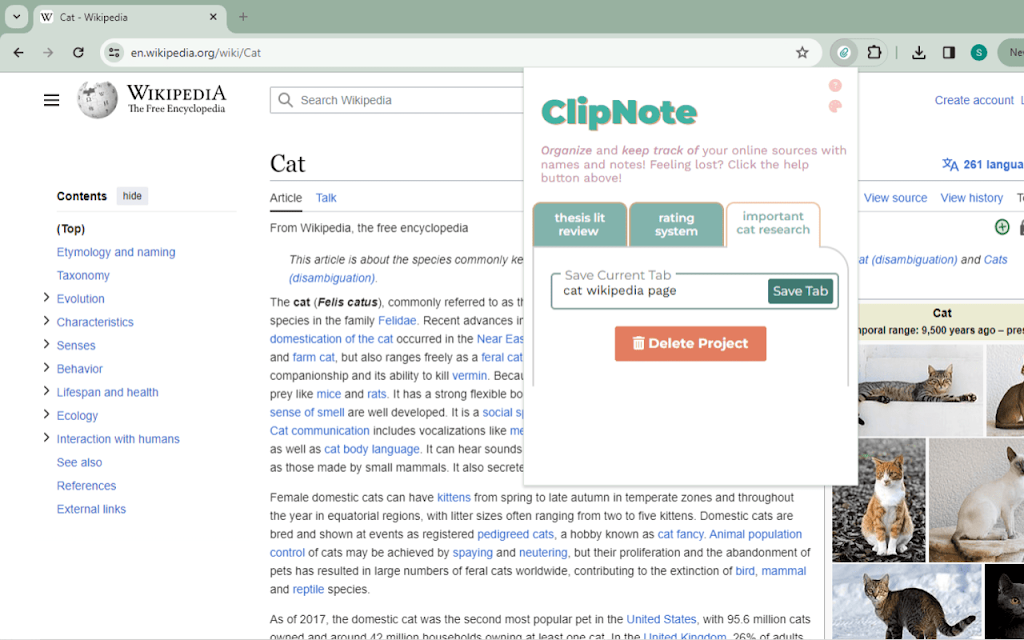The height and width of the screenshot is (640, 1024).
Task: Go to Taxonomy section
Action: click(83, 276)
